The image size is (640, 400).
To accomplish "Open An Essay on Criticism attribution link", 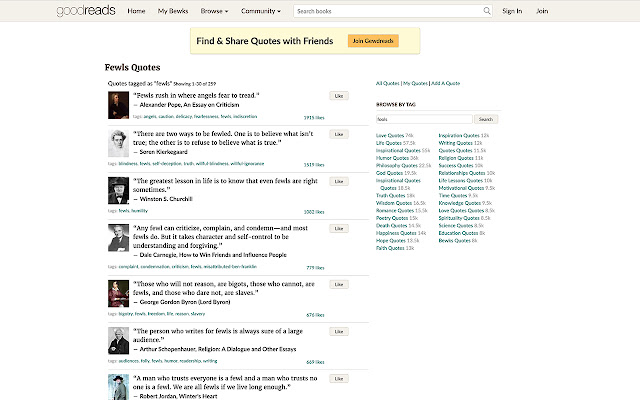I will tap(210, 105).
